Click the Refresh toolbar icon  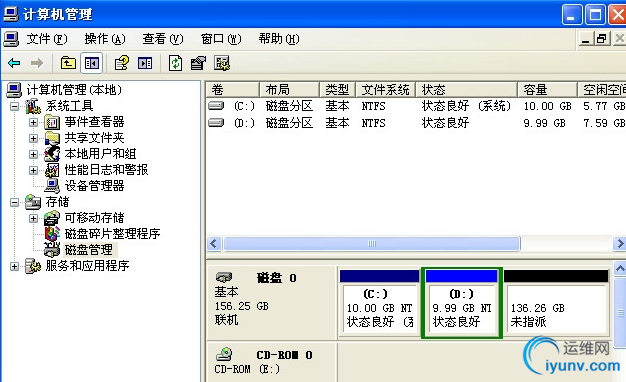[x=175, y=63]
